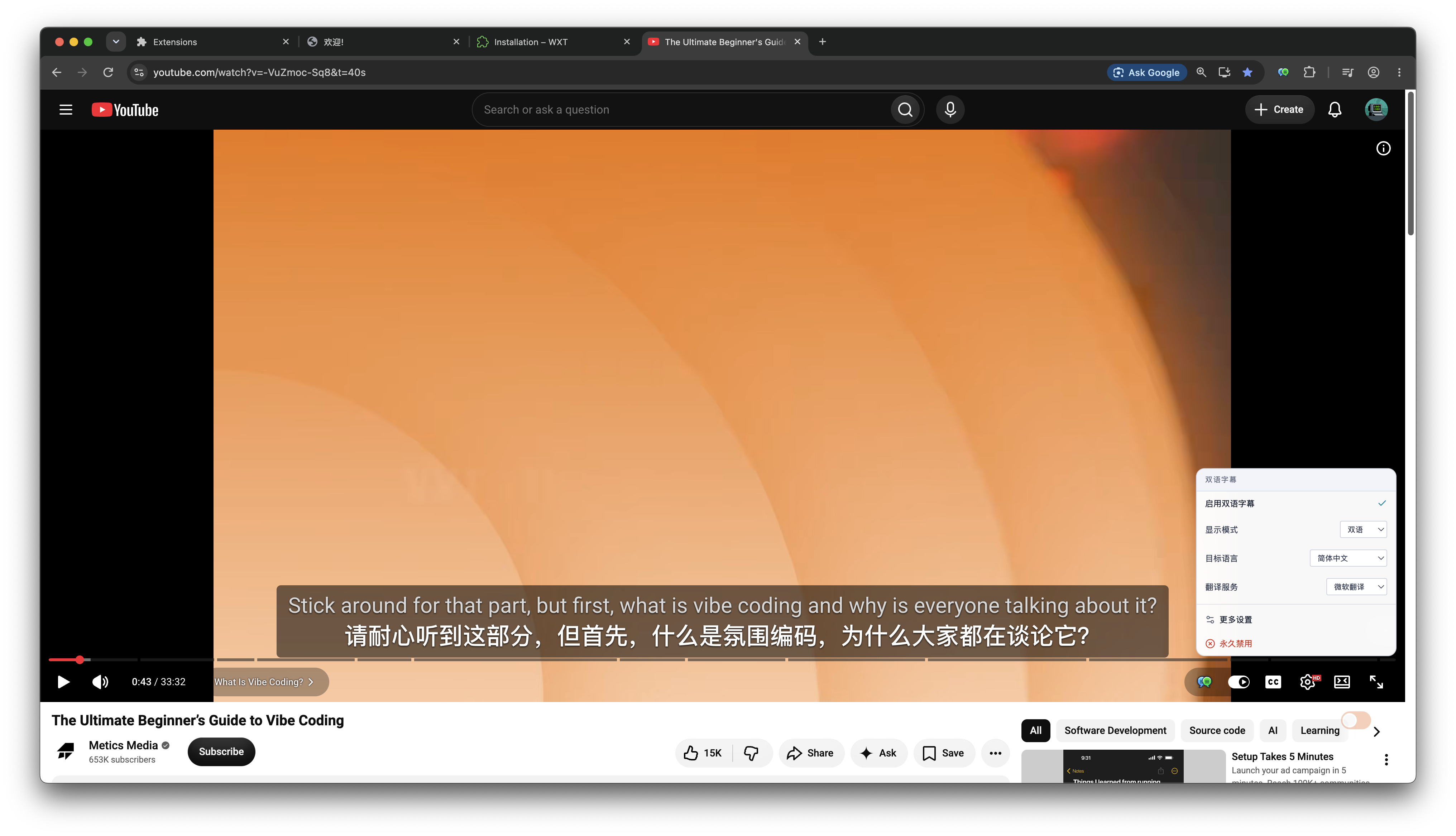Open more actions three-dot menu below video
The height and width of the screenshot is (836, 1456).
point(996,753)
